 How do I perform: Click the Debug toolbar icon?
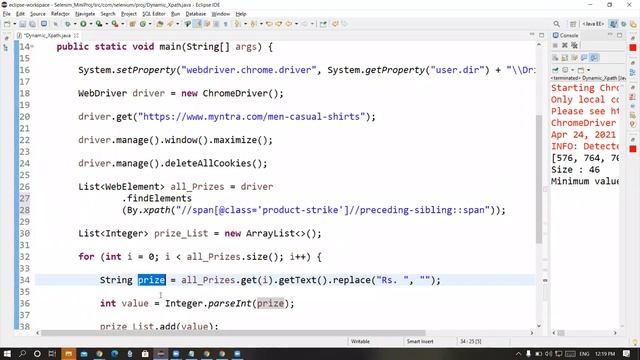(x=67, y=24)
